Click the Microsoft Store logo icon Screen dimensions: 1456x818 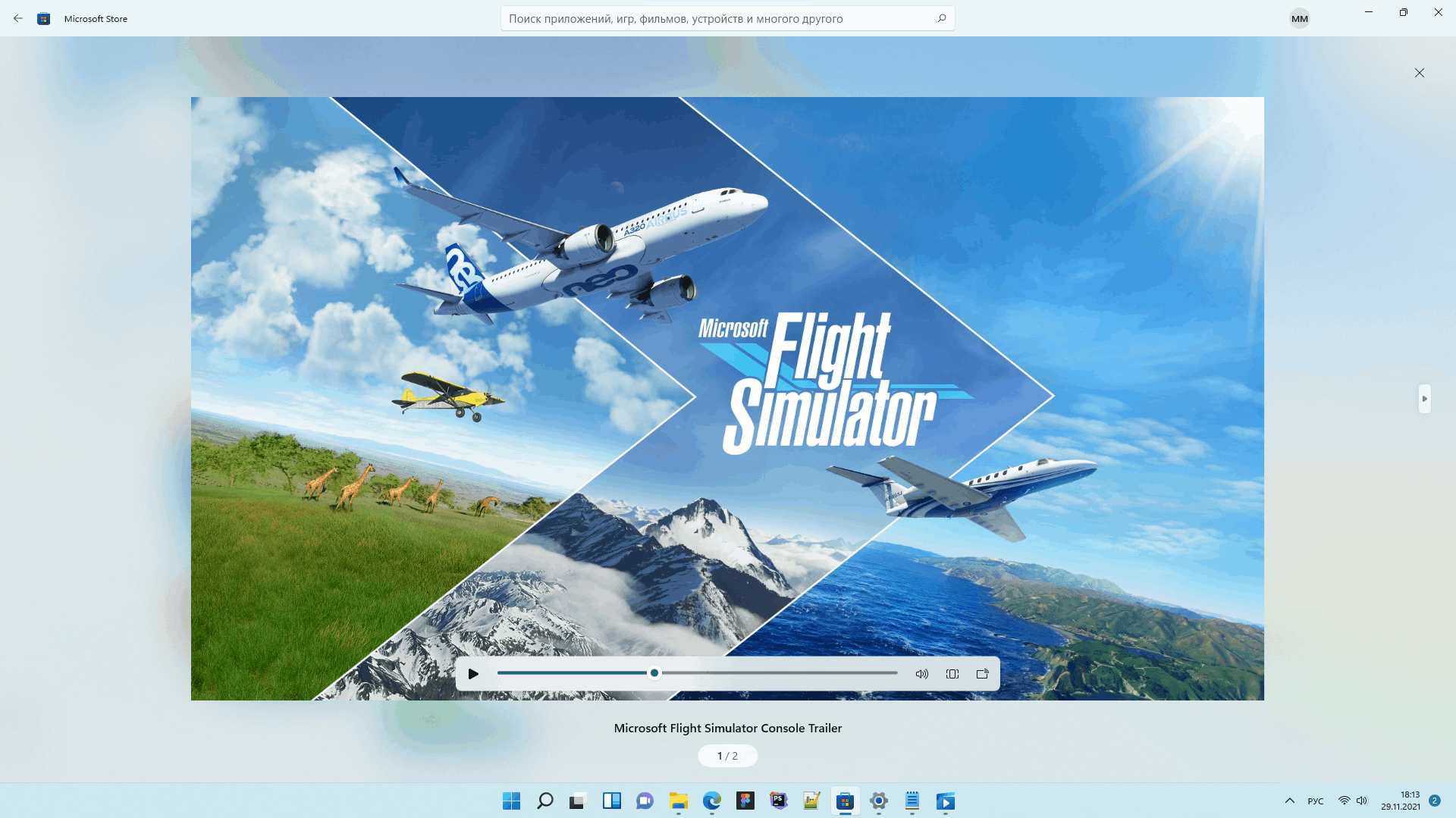click(44, 18)
